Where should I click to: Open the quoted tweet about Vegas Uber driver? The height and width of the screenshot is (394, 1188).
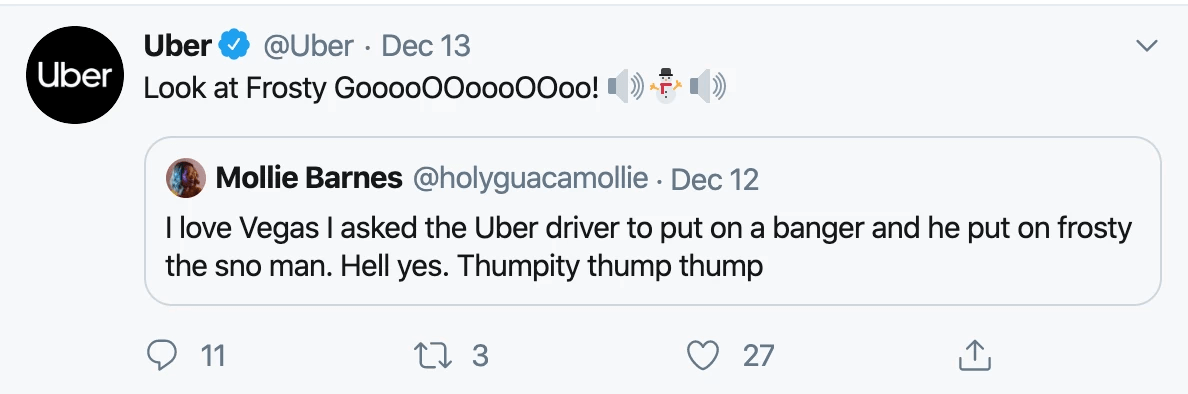click(652, 221)
